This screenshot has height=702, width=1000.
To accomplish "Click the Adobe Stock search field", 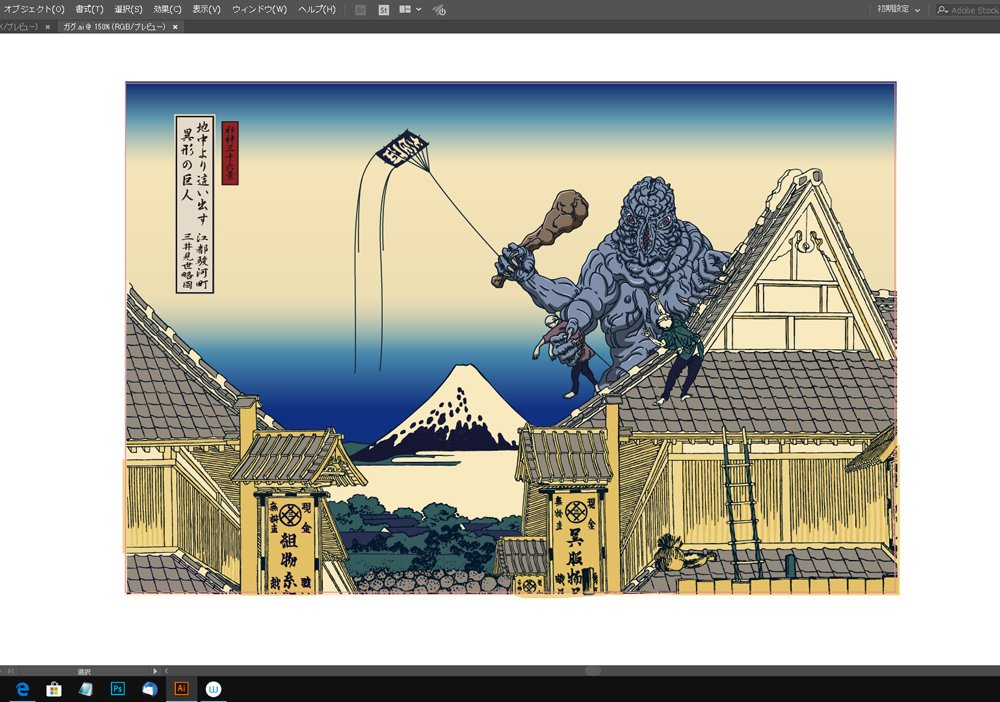I will click(x=967, y=10).
